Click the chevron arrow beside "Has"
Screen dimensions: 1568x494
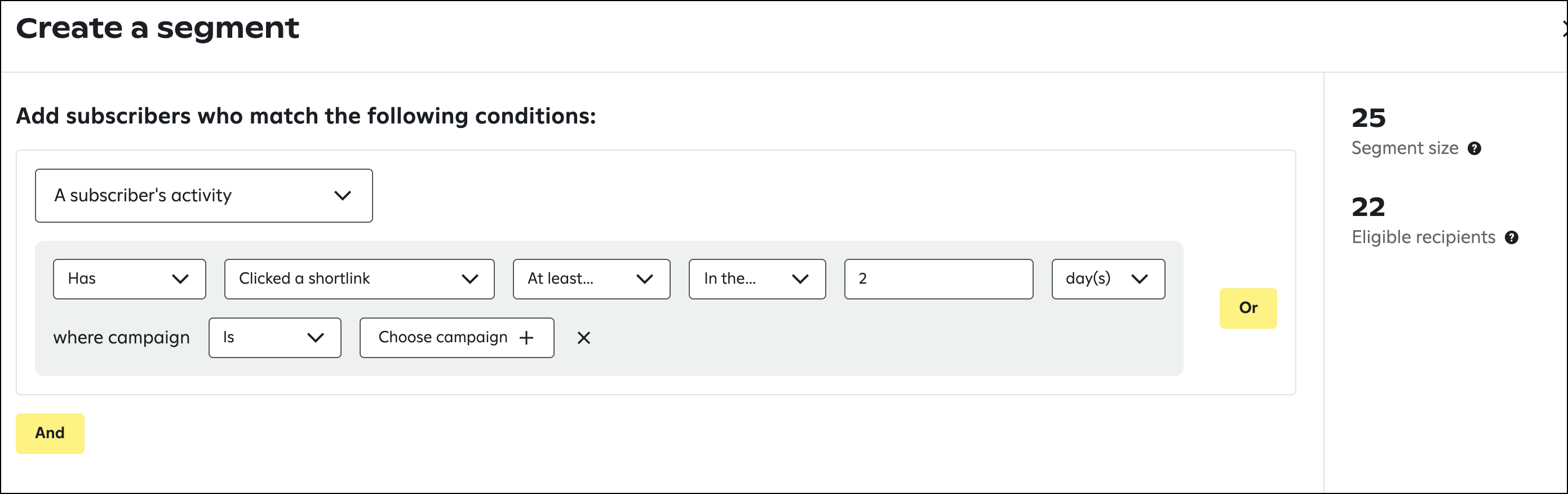180,279
